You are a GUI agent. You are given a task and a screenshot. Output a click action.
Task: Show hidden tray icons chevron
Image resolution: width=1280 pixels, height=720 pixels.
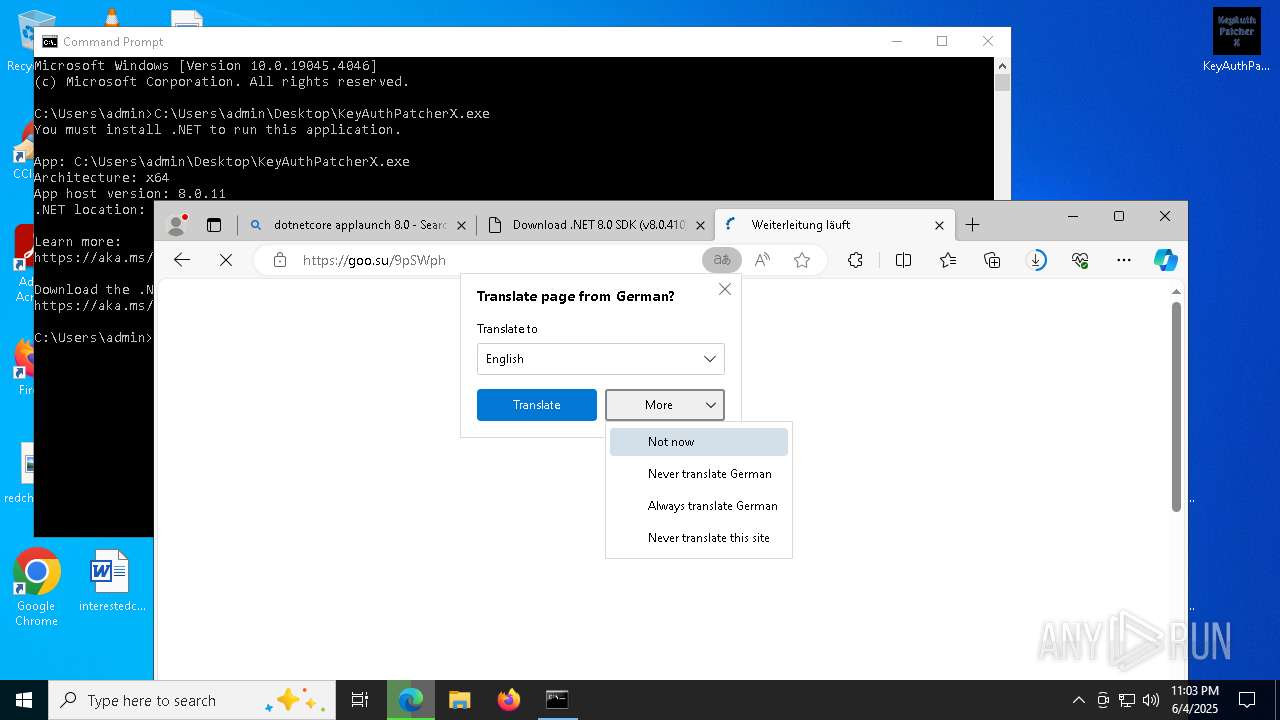[x=1078, y=700]
